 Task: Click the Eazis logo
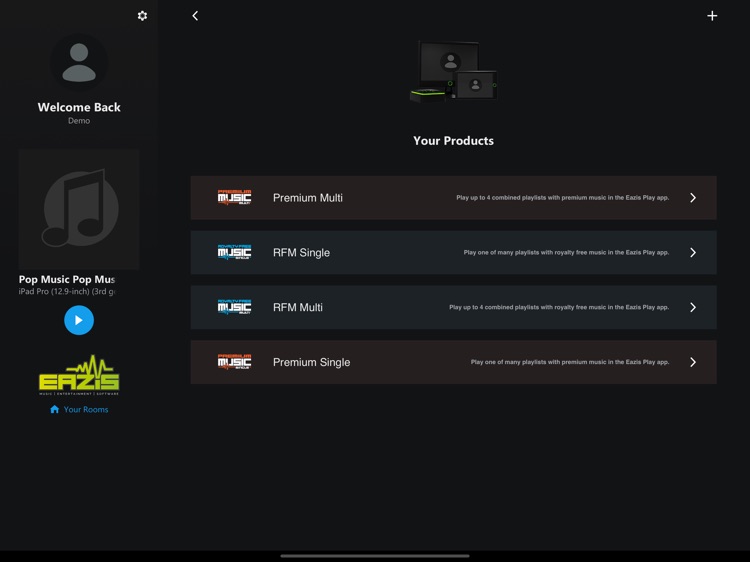point(79,375)
